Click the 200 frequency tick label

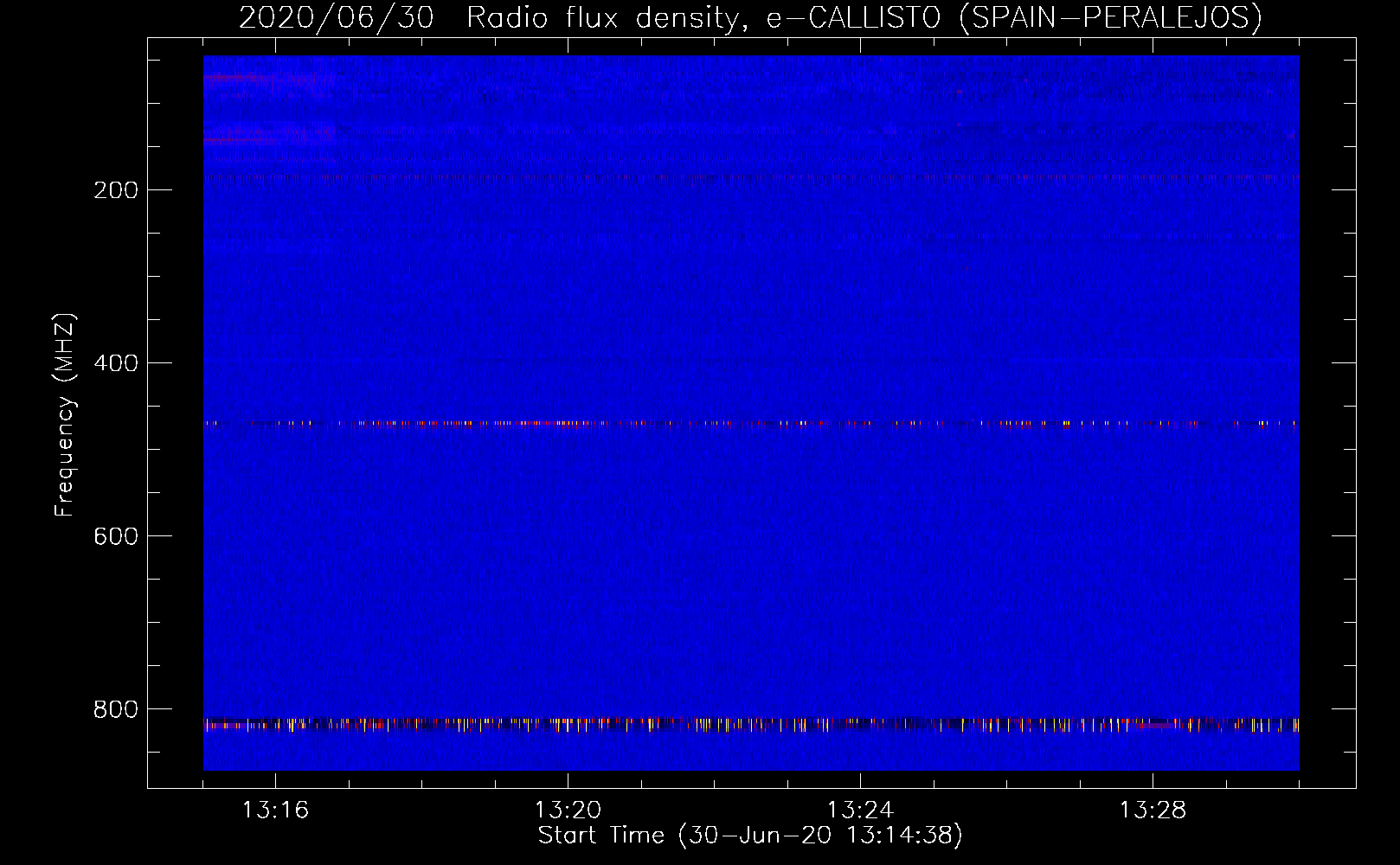click(116, 190)
